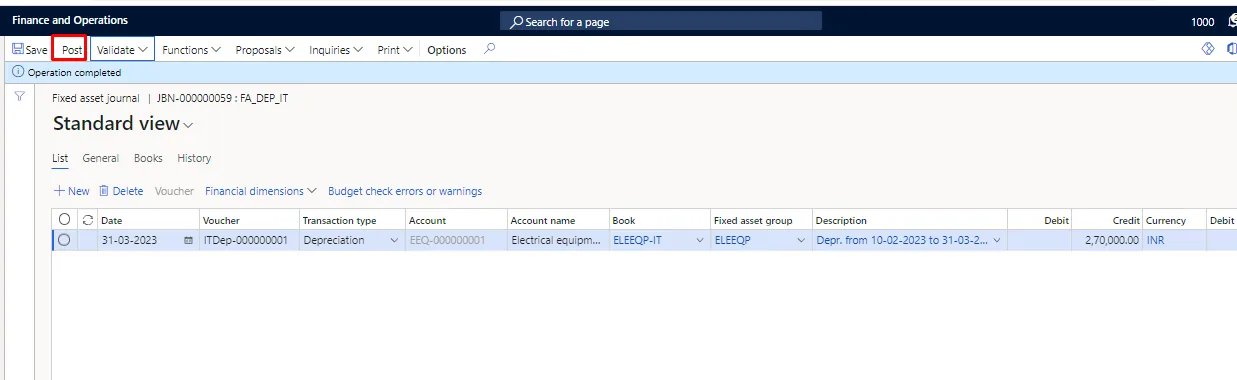Click the action pane search magnifier icon

489,49
